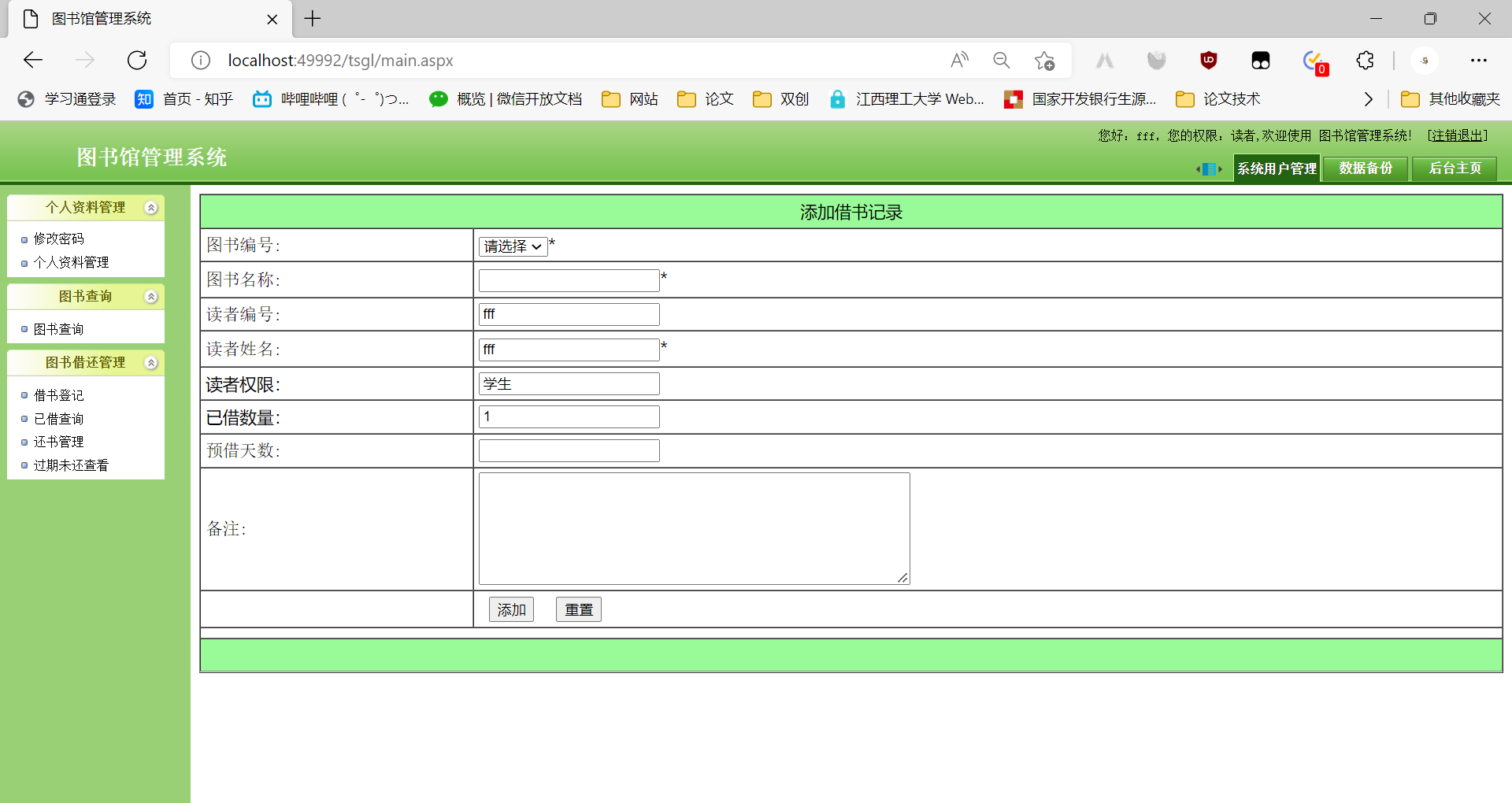Open 其他收藏夹 folder
Screen dimensions: 1512x803
(1451, 99)
